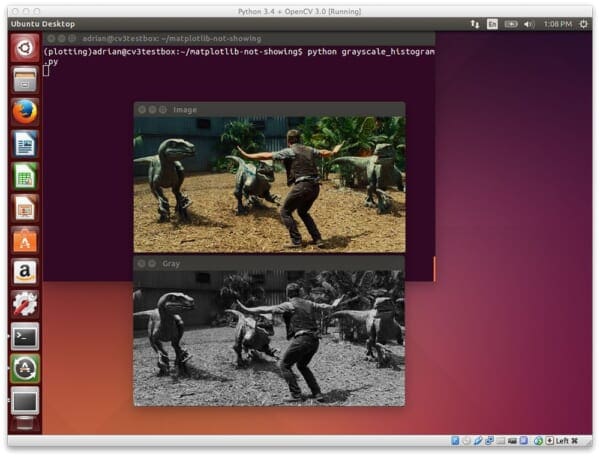Launch LibreOffice Impress from the dock

tap(25, 207)
